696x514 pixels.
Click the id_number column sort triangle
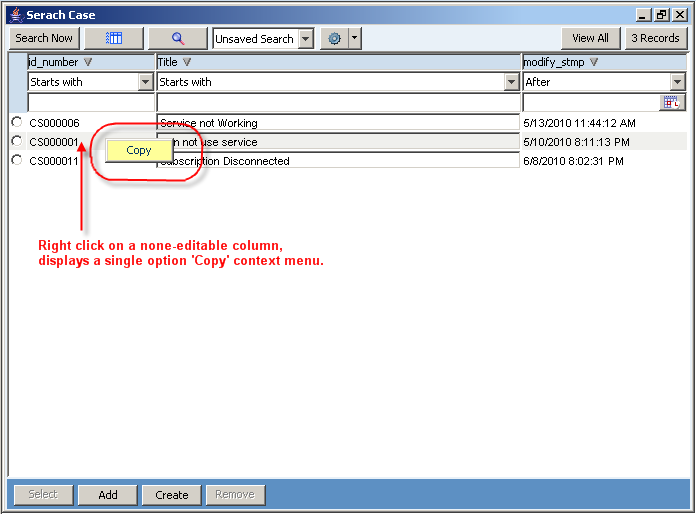pos(88,62)
